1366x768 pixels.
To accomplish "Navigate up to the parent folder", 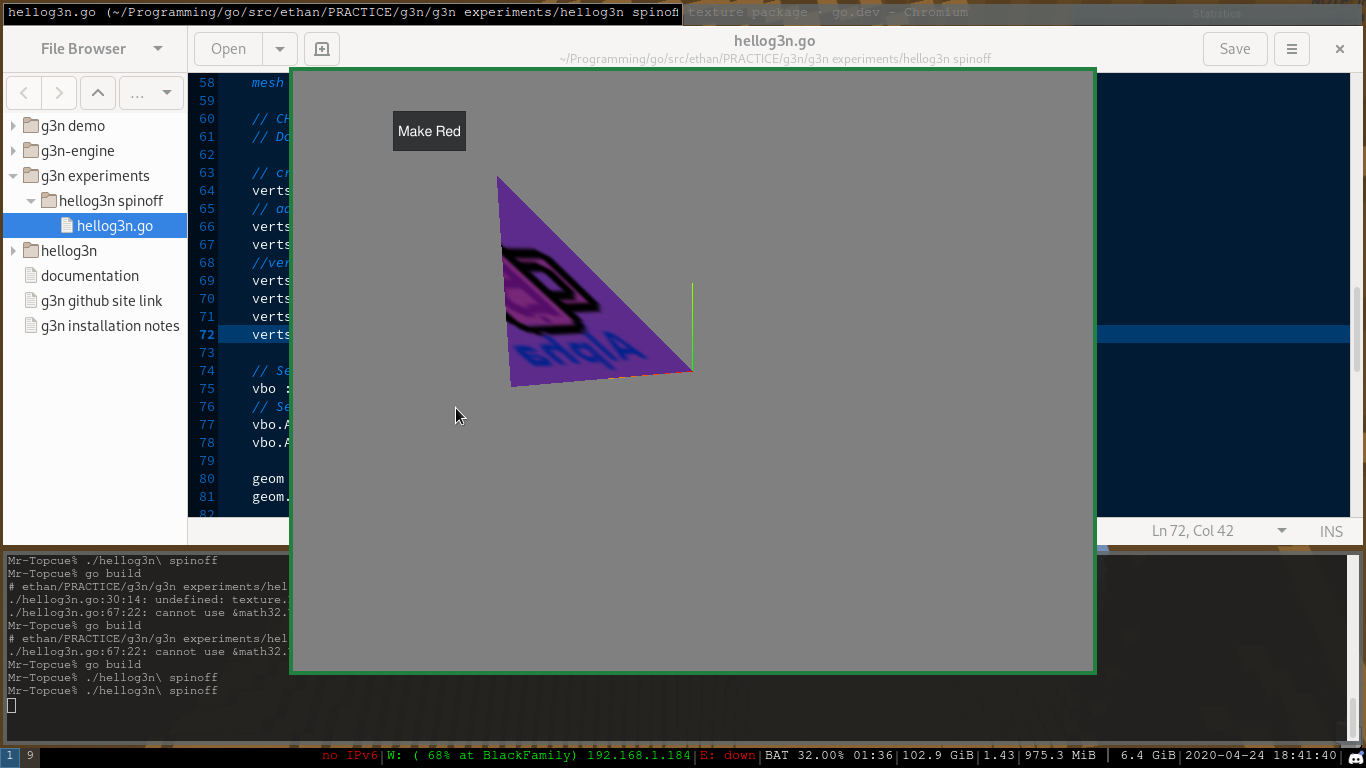I will tap(97, 93).
